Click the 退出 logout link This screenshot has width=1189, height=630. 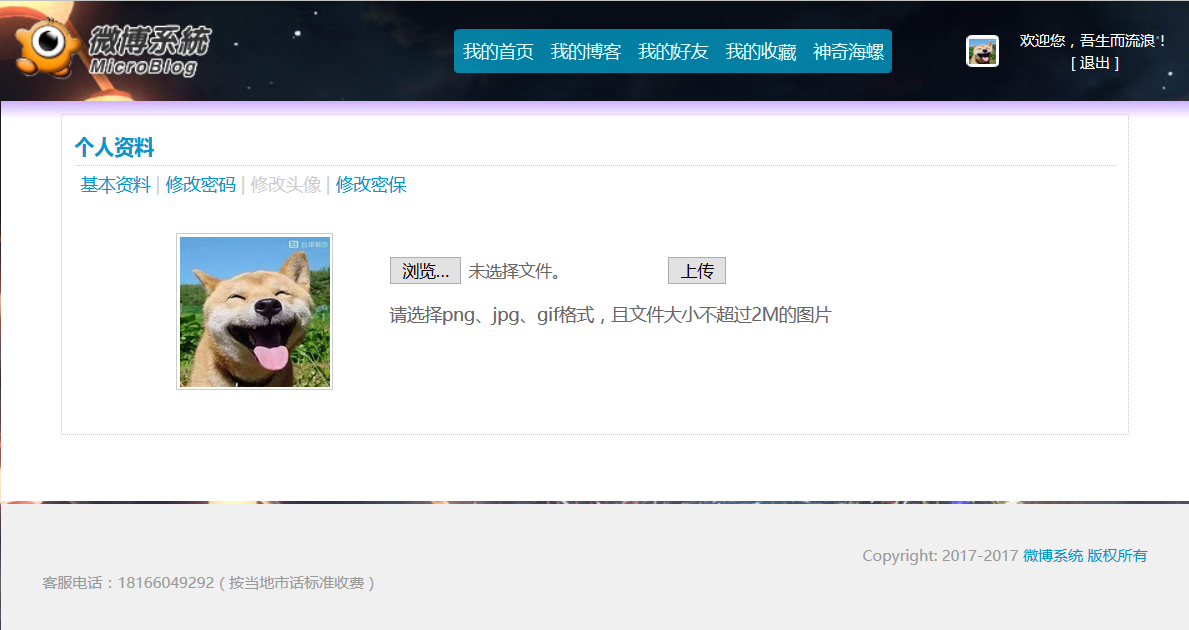(1094, 63)
